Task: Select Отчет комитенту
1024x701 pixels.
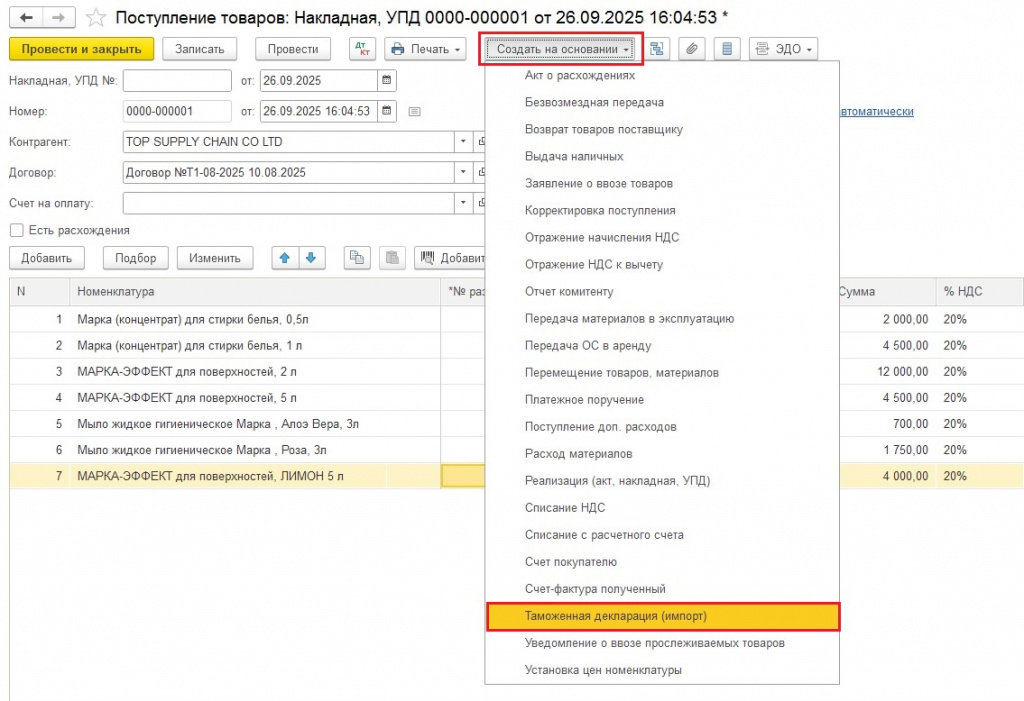Action: point(662,291)
